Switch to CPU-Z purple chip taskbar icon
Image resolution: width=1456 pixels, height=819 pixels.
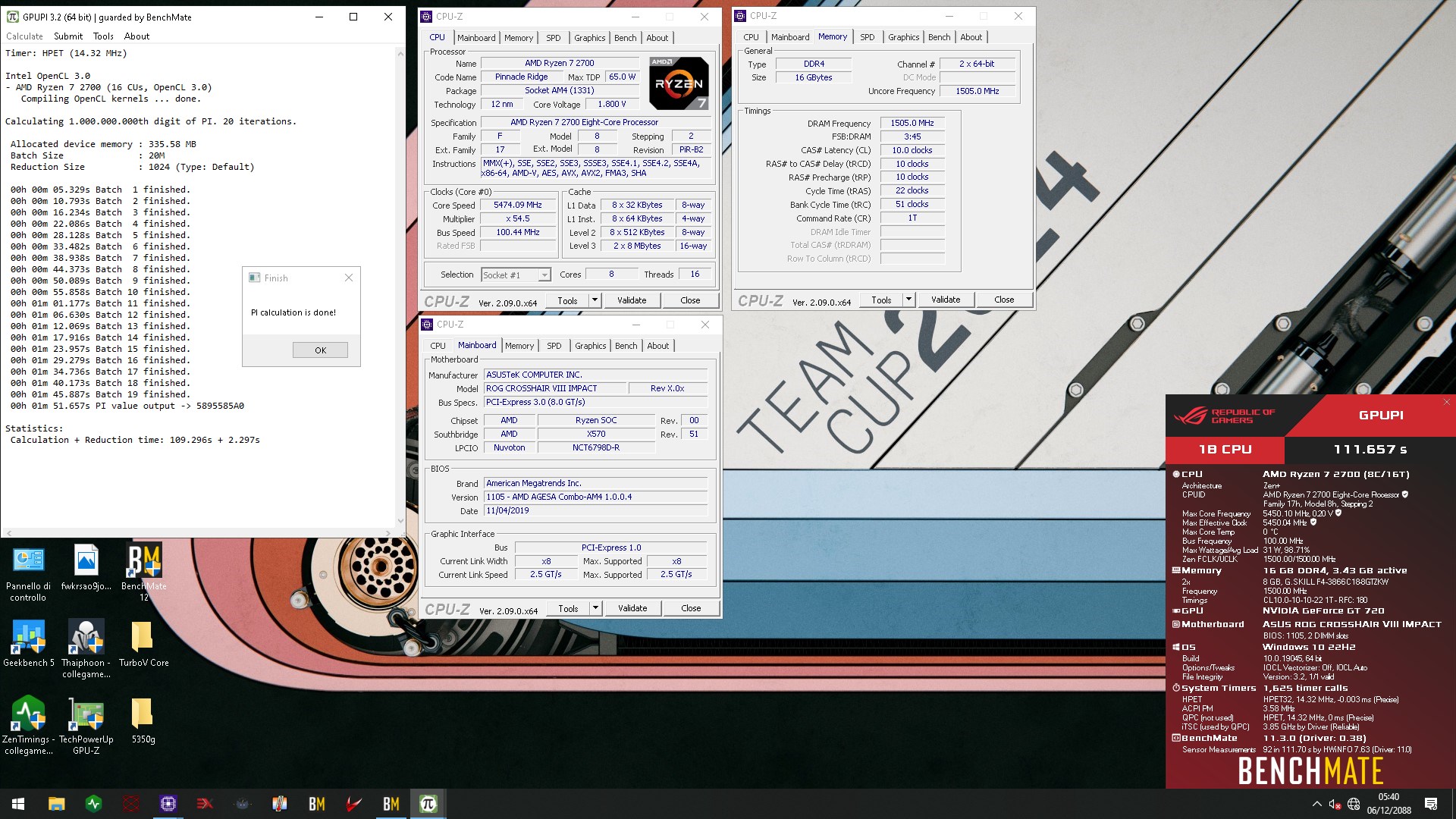pos(168,804)
